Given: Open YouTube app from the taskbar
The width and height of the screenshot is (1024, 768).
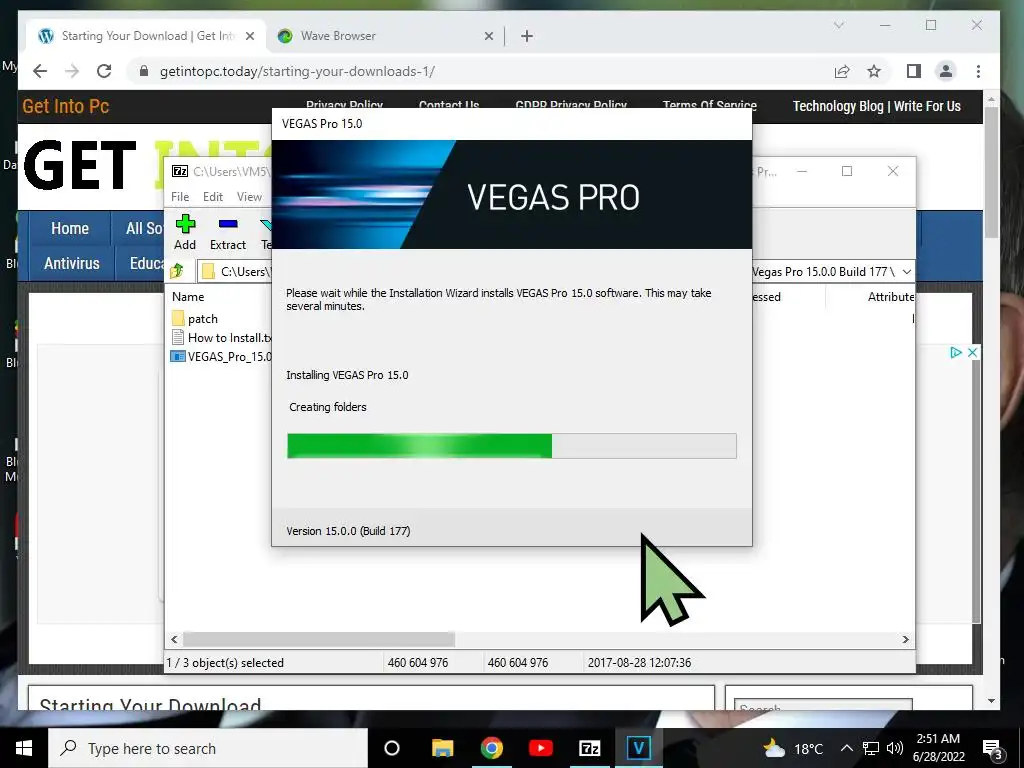Looking at the screenshot, I should coord(540,748).
